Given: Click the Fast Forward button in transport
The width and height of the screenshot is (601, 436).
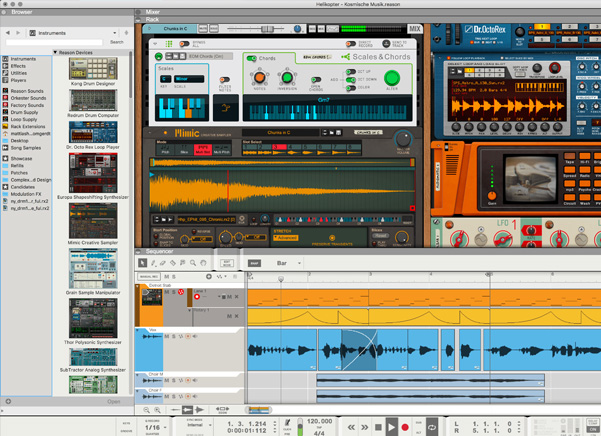Looking at the screenshot, I should click(x=365, y=427).
